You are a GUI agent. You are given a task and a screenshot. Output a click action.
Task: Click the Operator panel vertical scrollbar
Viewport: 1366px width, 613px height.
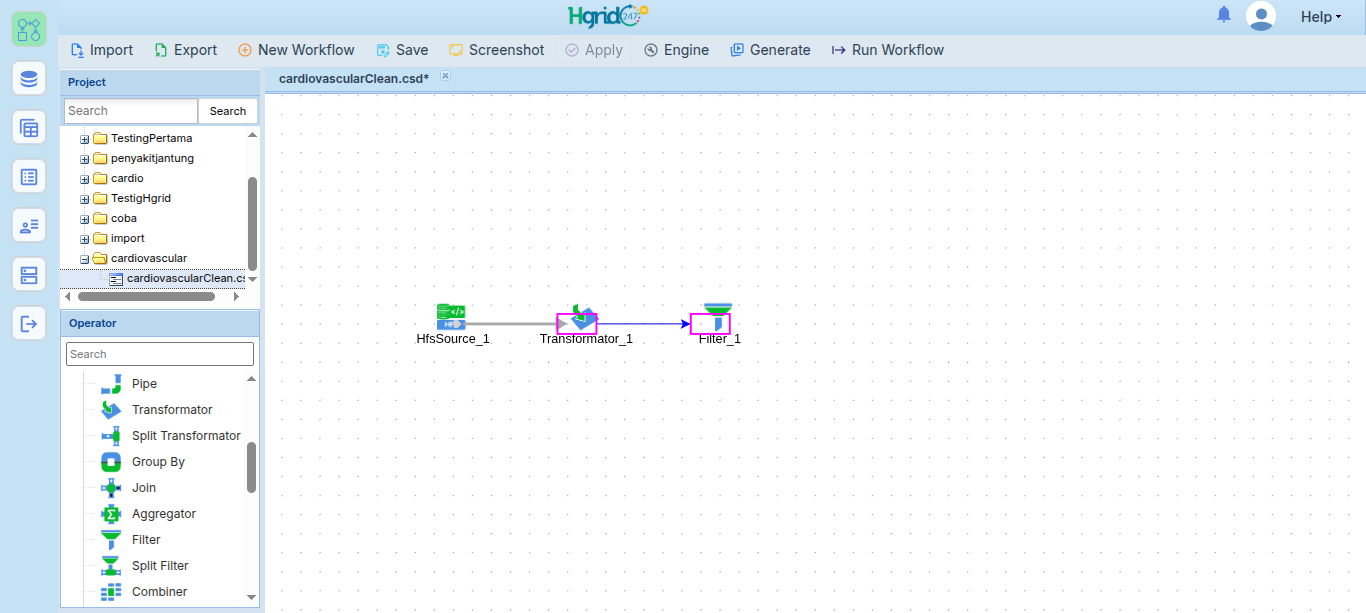pyautogui.click(x=251, y=468)
